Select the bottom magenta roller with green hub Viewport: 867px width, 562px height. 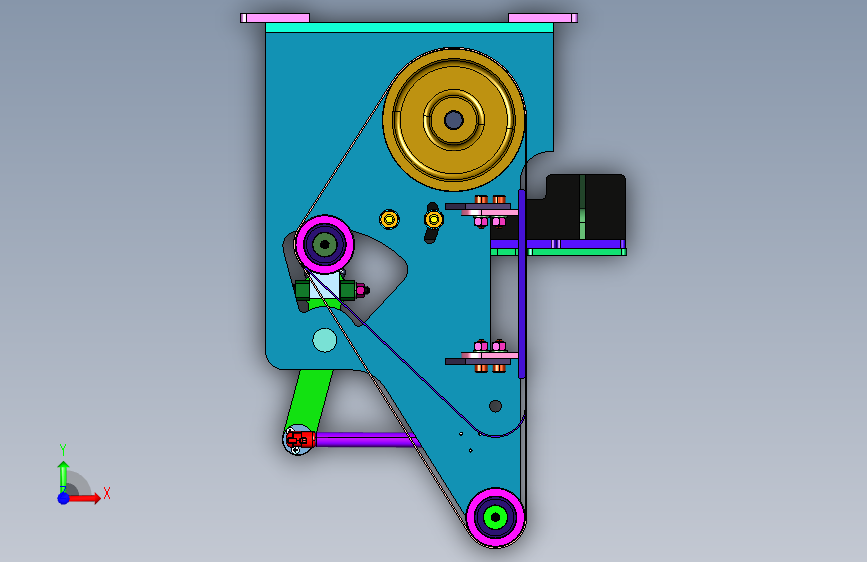[495, 518]
